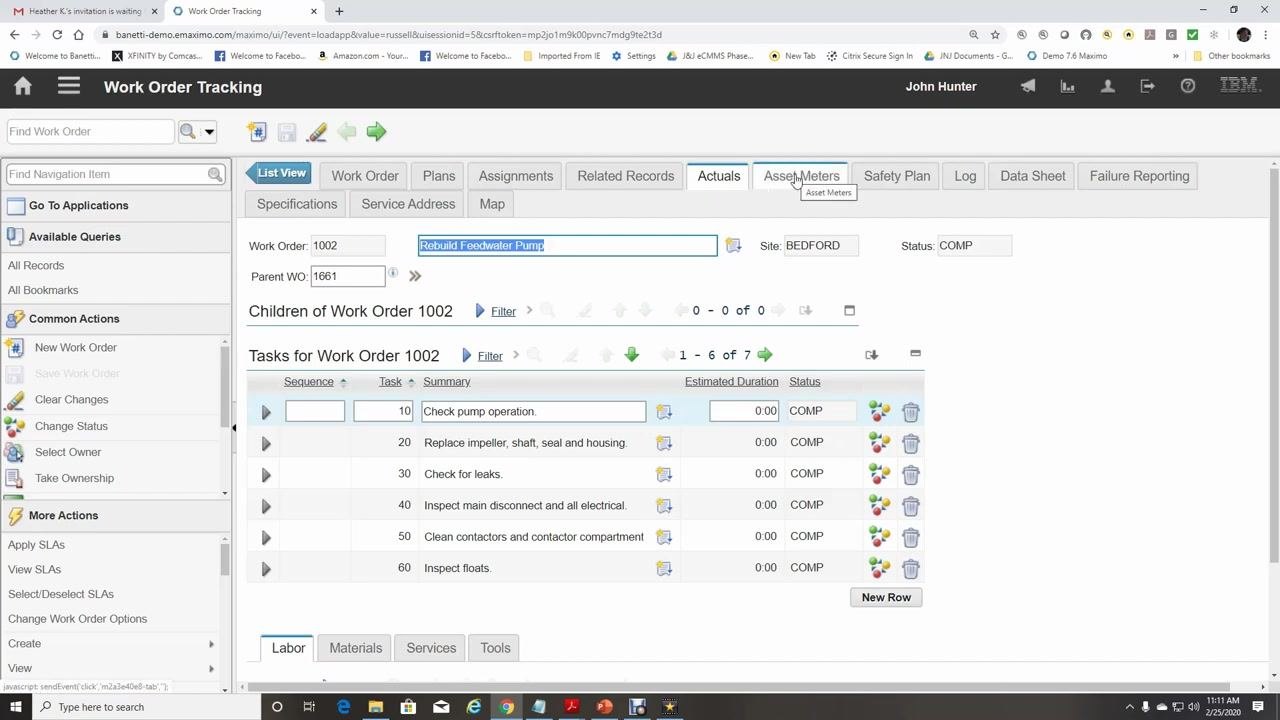Click the New Work Order toolbar icon
This screenshot has height=720, width=1280.
257,132
